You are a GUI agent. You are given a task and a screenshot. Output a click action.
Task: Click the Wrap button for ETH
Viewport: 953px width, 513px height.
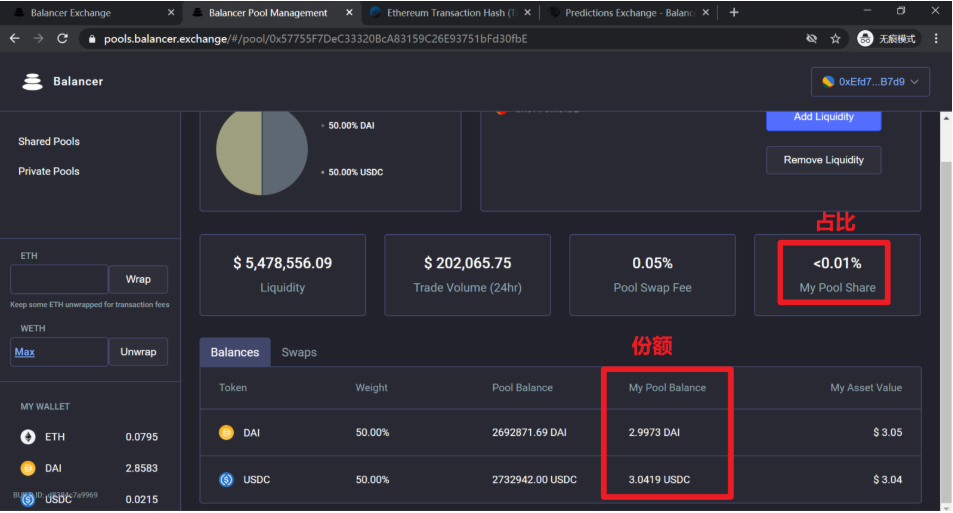(138, 279)
